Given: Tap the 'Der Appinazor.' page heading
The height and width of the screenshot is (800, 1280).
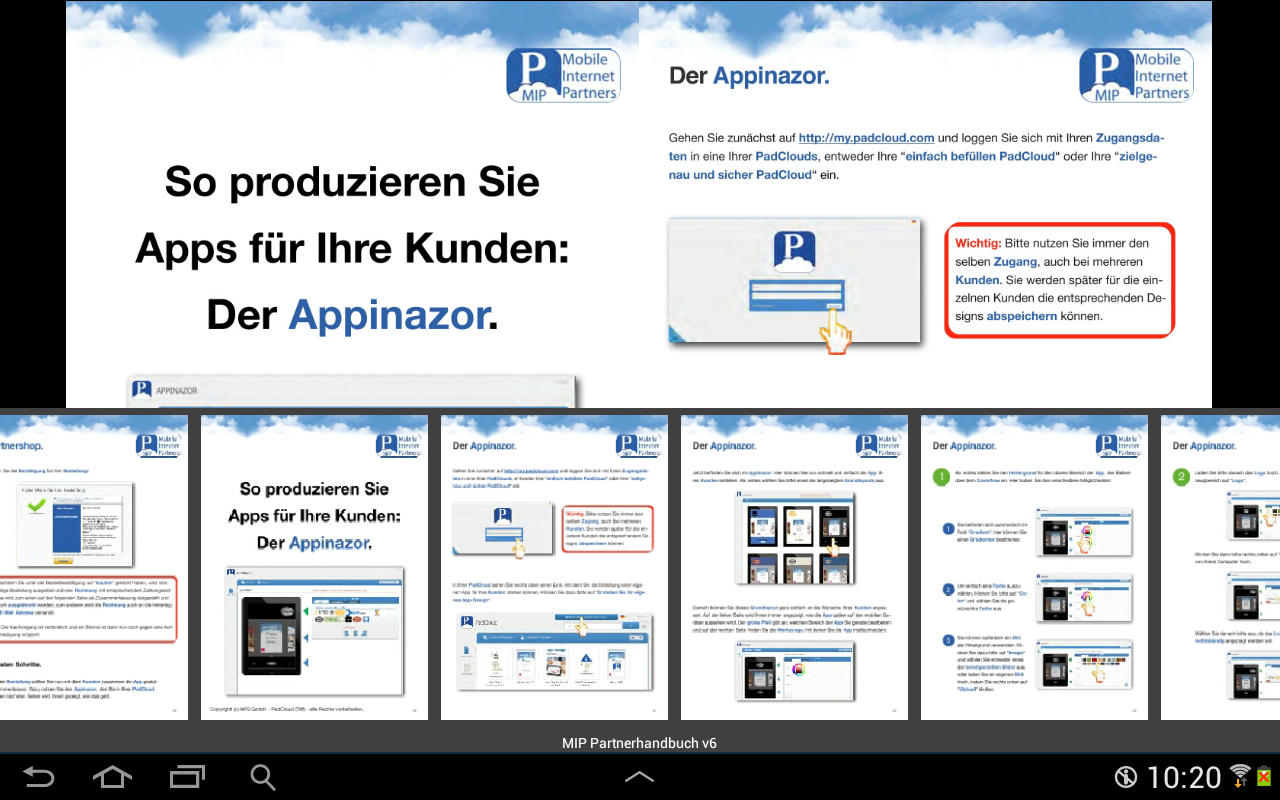Looking at the screenshot, I should [749, 76].
